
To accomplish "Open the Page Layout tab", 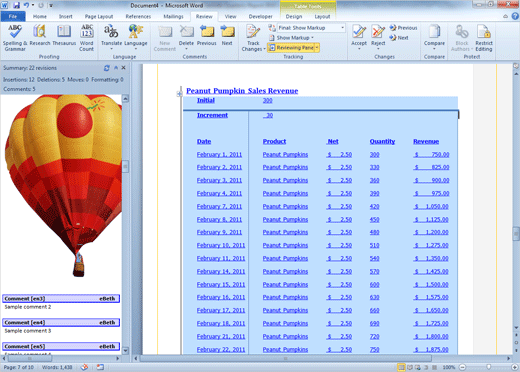I will click(99, 16).
